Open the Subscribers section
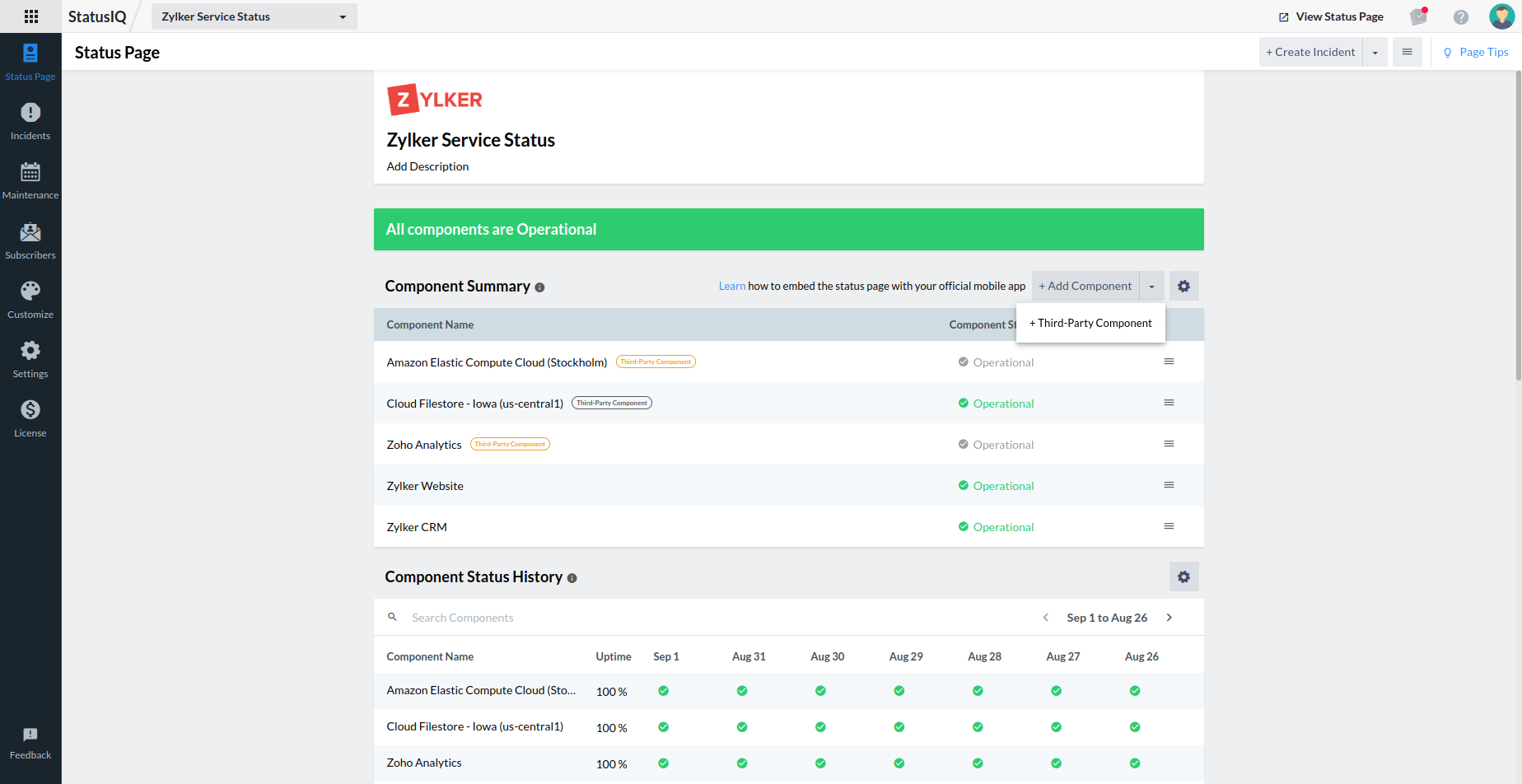Screen dimensions: 1522x784 tap(30, 240)
